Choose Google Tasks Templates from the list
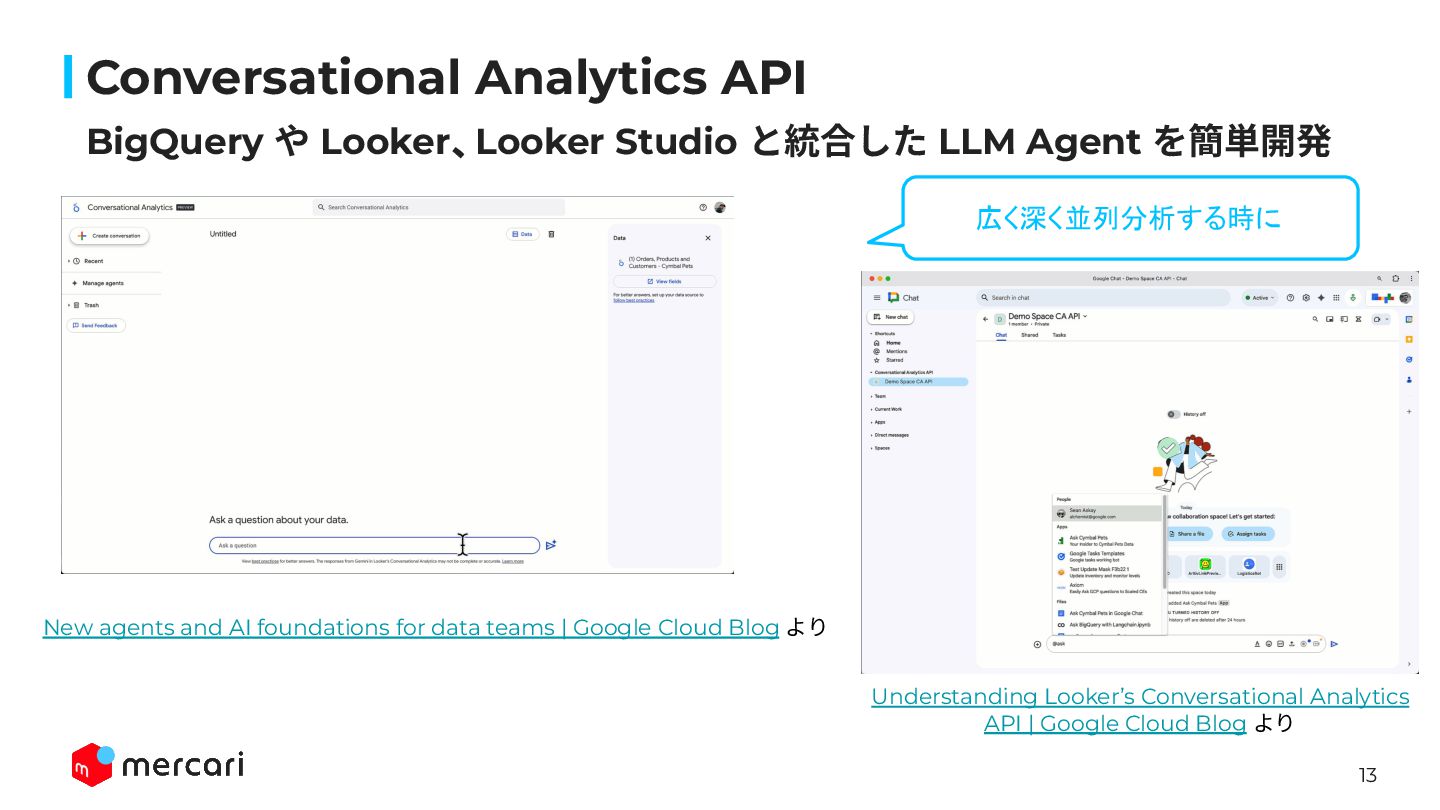This screenshot has height=810, width=1440. point(1108,556)
